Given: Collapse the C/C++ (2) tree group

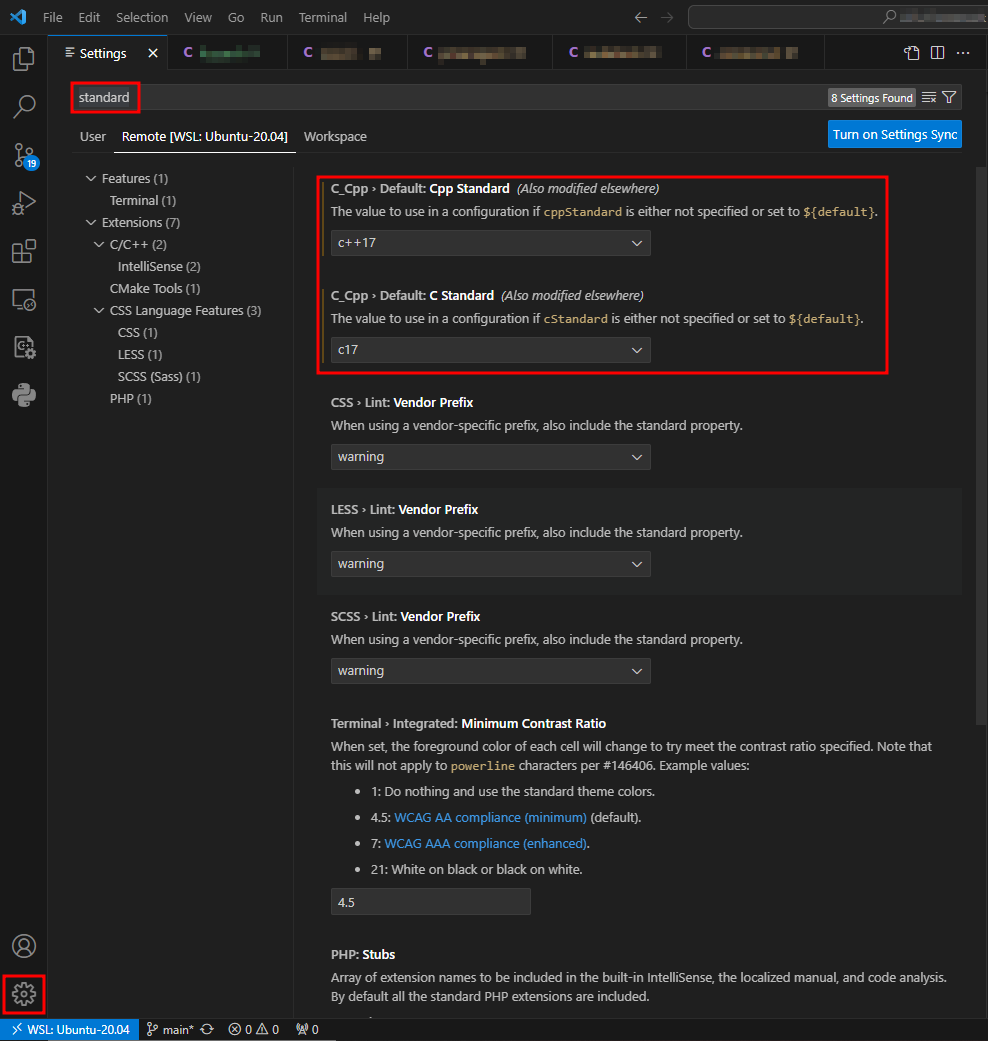Looking at the screenshot, I should (100, 244).
